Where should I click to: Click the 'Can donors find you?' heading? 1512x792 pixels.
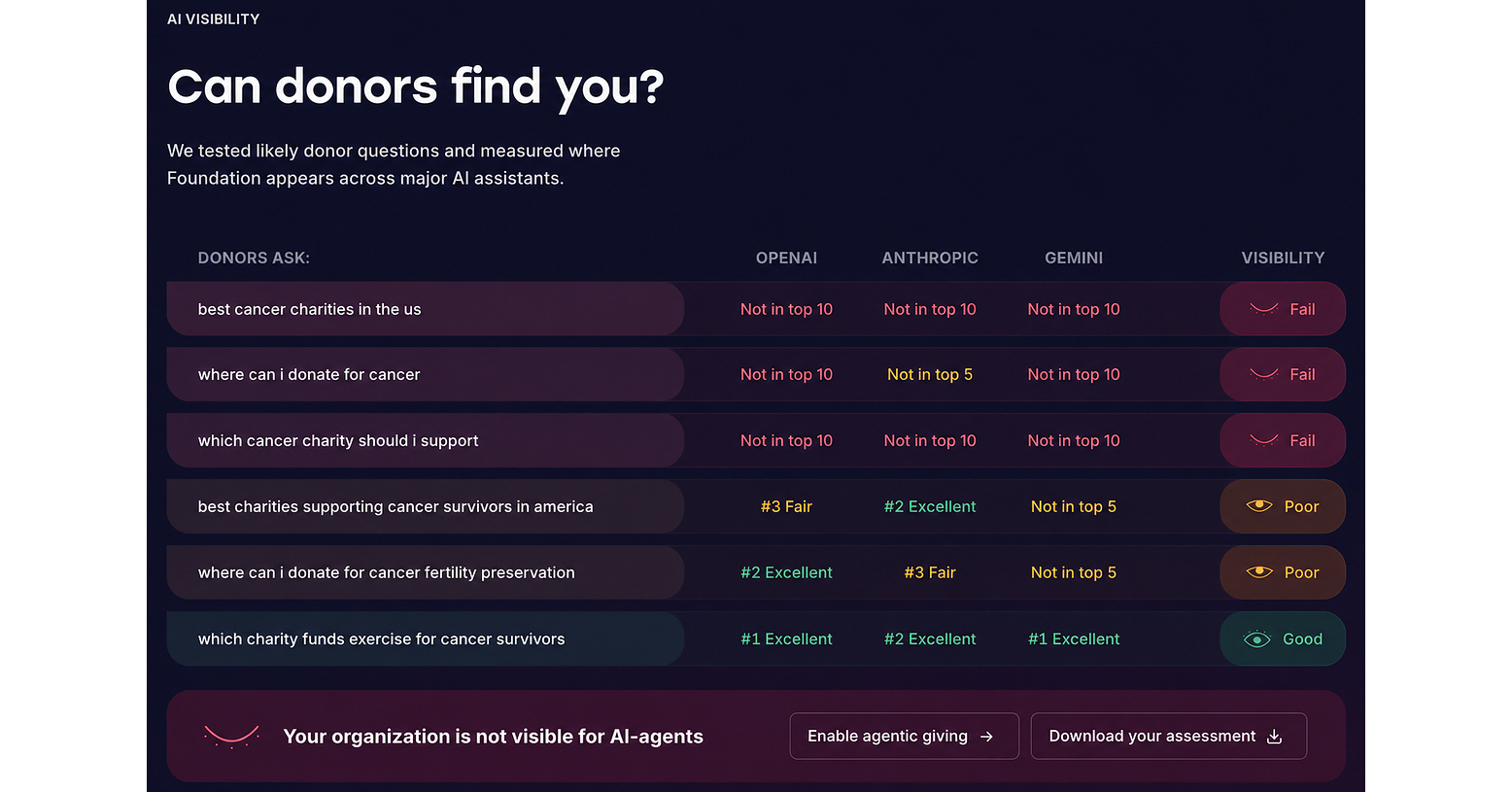416,87
